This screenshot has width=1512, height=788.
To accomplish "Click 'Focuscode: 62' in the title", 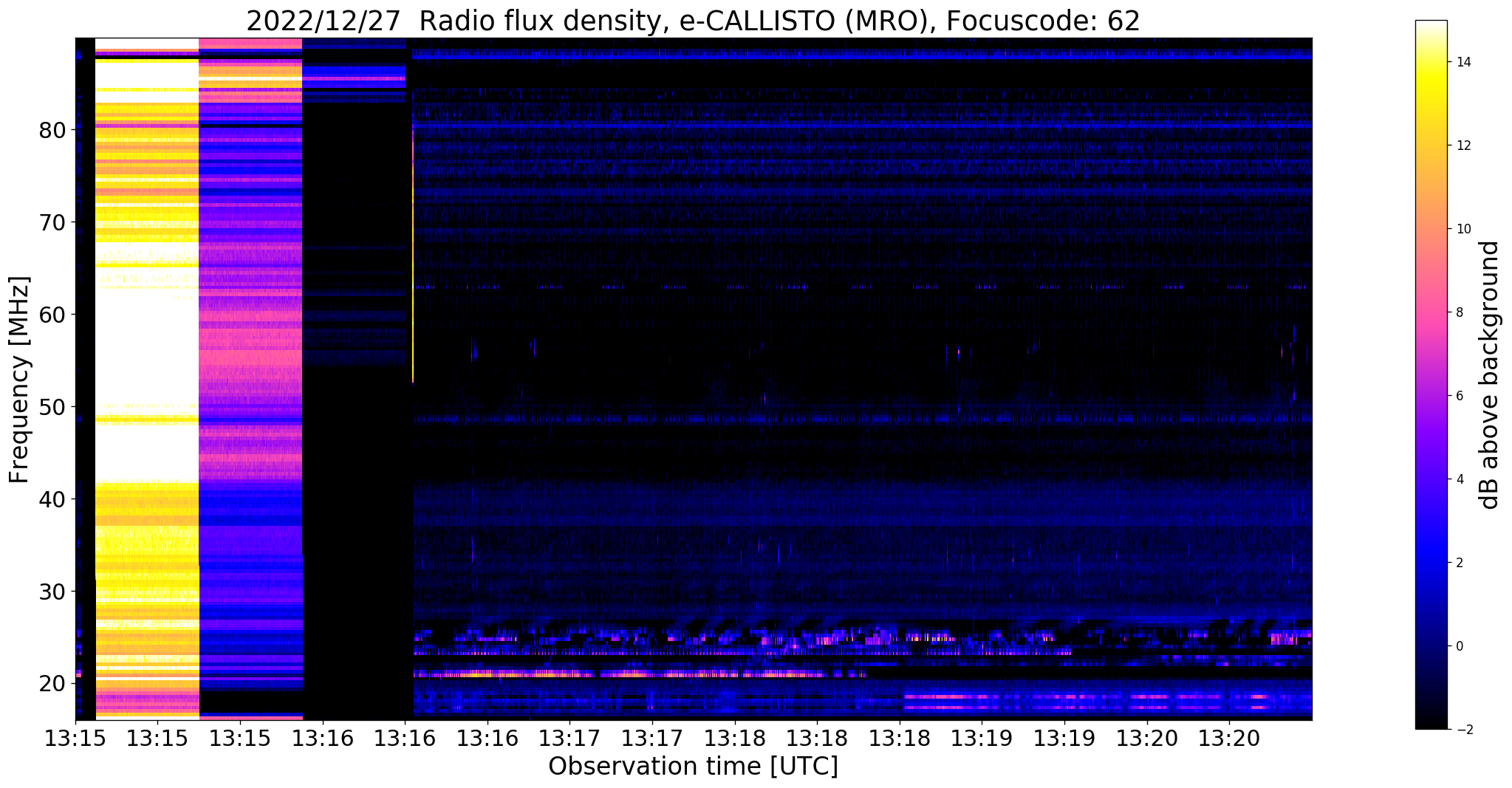I will point(1044,21).
